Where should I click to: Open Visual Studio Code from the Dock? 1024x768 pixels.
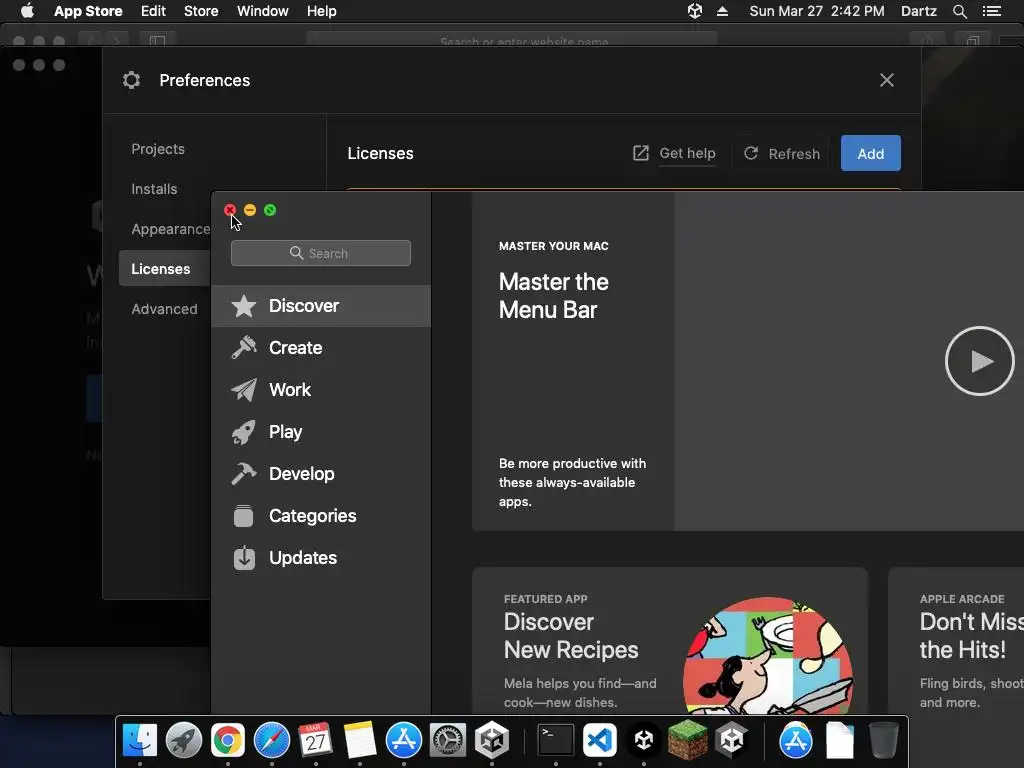pyautogui.click(x=600, y=741)
